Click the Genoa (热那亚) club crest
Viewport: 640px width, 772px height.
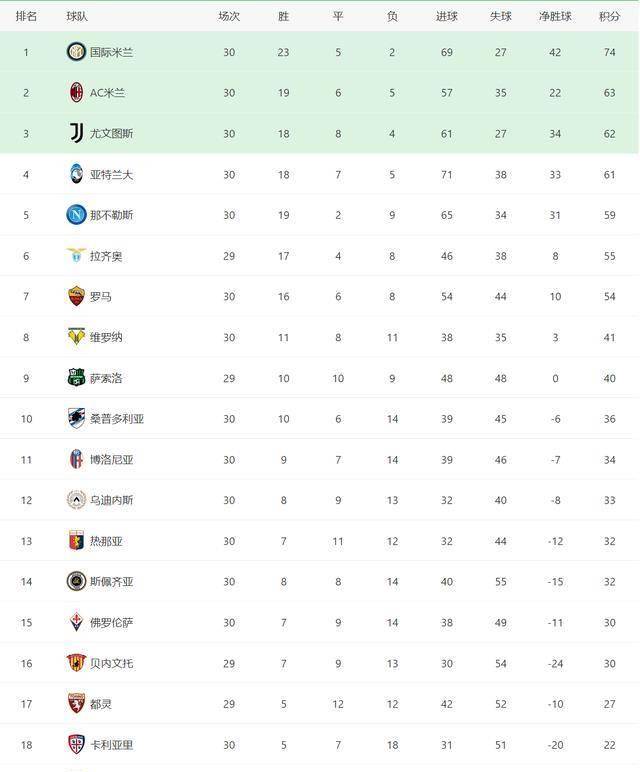tap(76, 541)
